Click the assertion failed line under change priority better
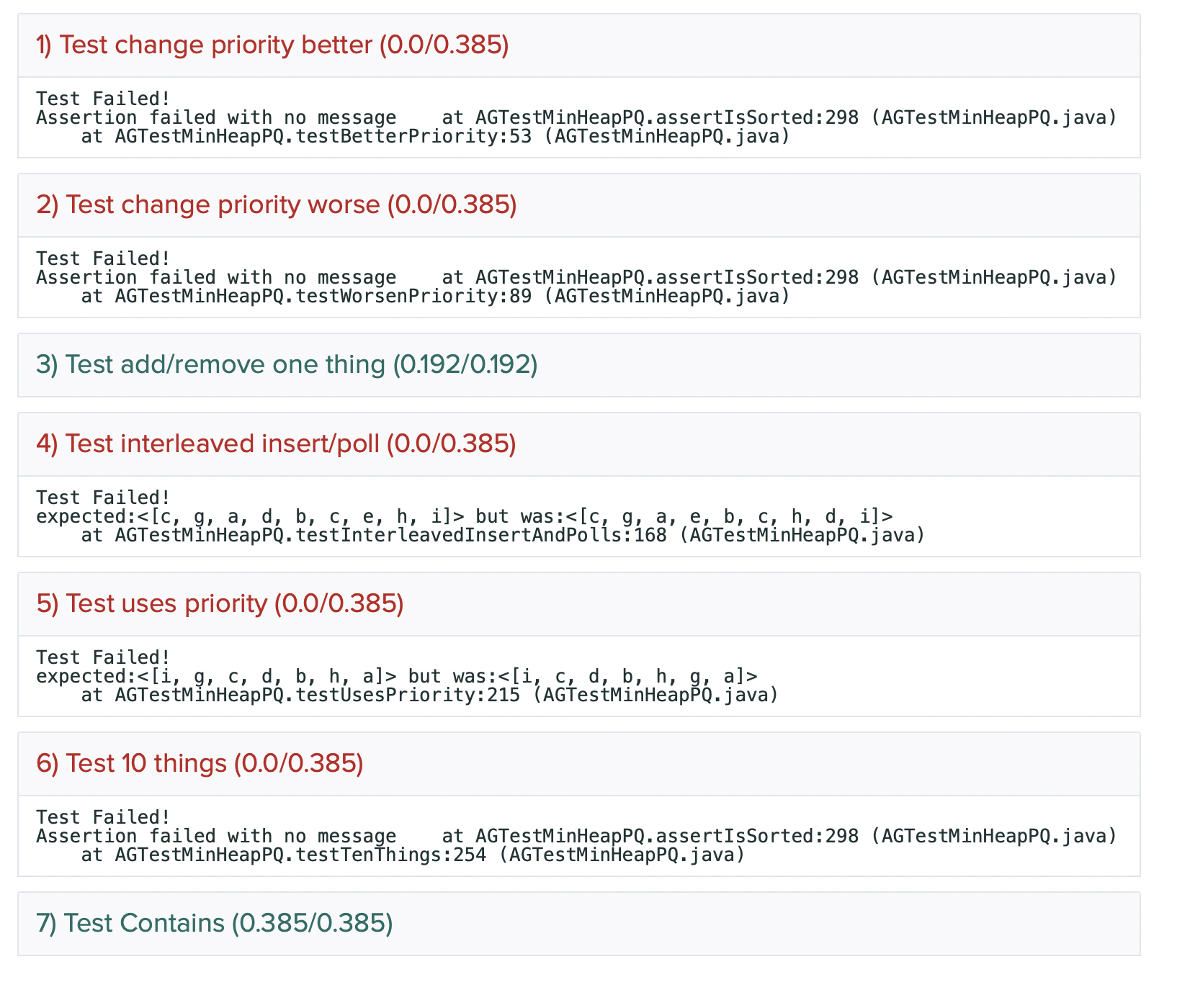 point(576,117)
